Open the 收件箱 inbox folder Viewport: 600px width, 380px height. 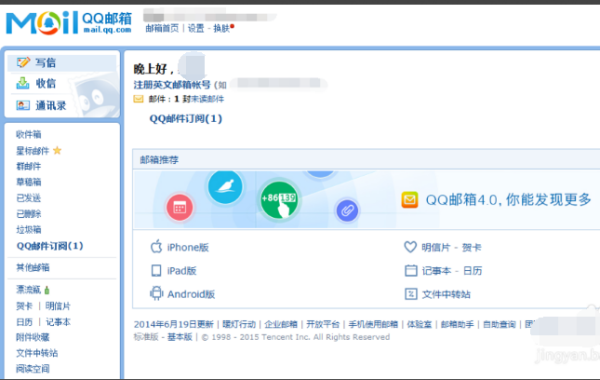29,134
